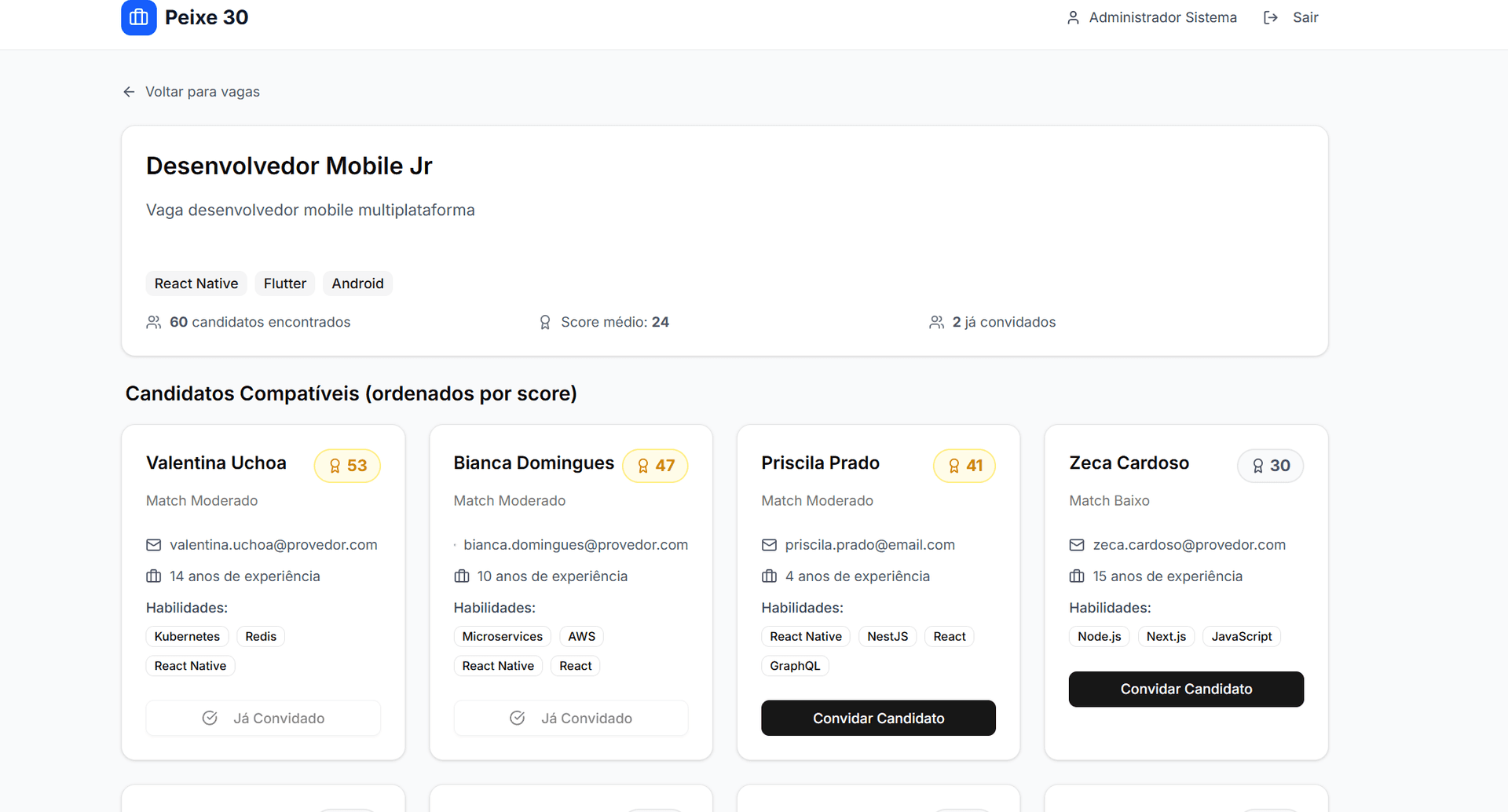Click the award icon beside Score médio
The image size is (1508, 812).
pyautogui.click(x=545, y=322)
